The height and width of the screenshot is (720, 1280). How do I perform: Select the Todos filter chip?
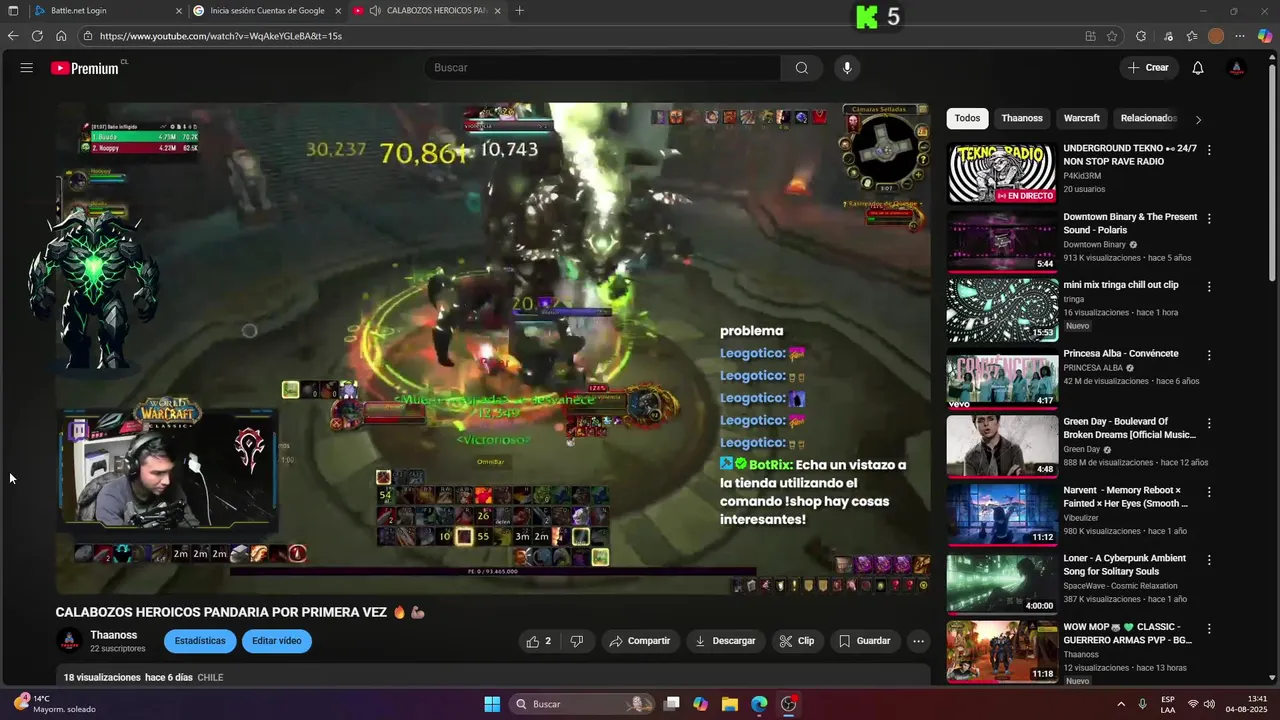[x=967, y=118]
